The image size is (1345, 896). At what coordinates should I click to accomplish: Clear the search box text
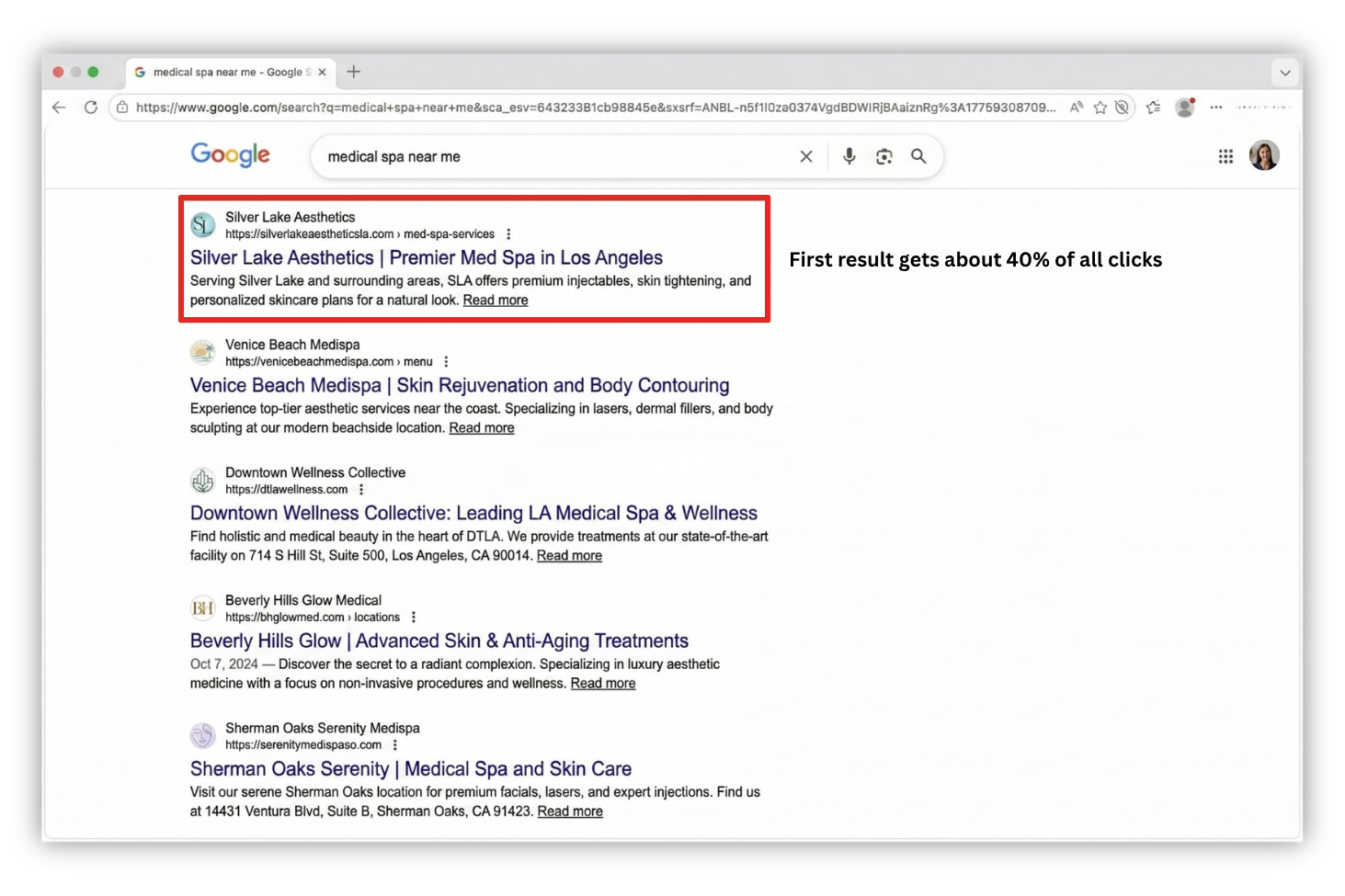(x=806, y=156)
